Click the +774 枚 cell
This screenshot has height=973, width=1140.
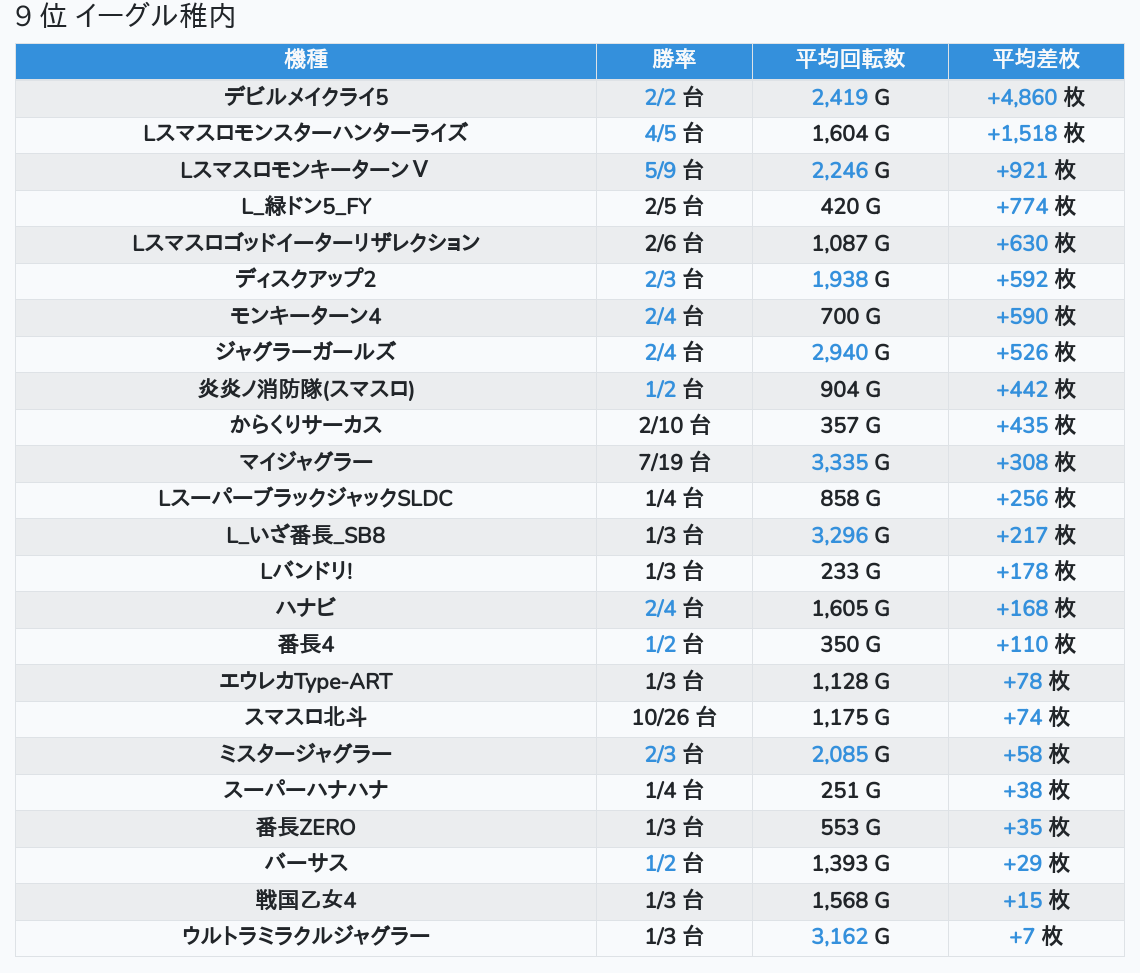coord(1036,207)
